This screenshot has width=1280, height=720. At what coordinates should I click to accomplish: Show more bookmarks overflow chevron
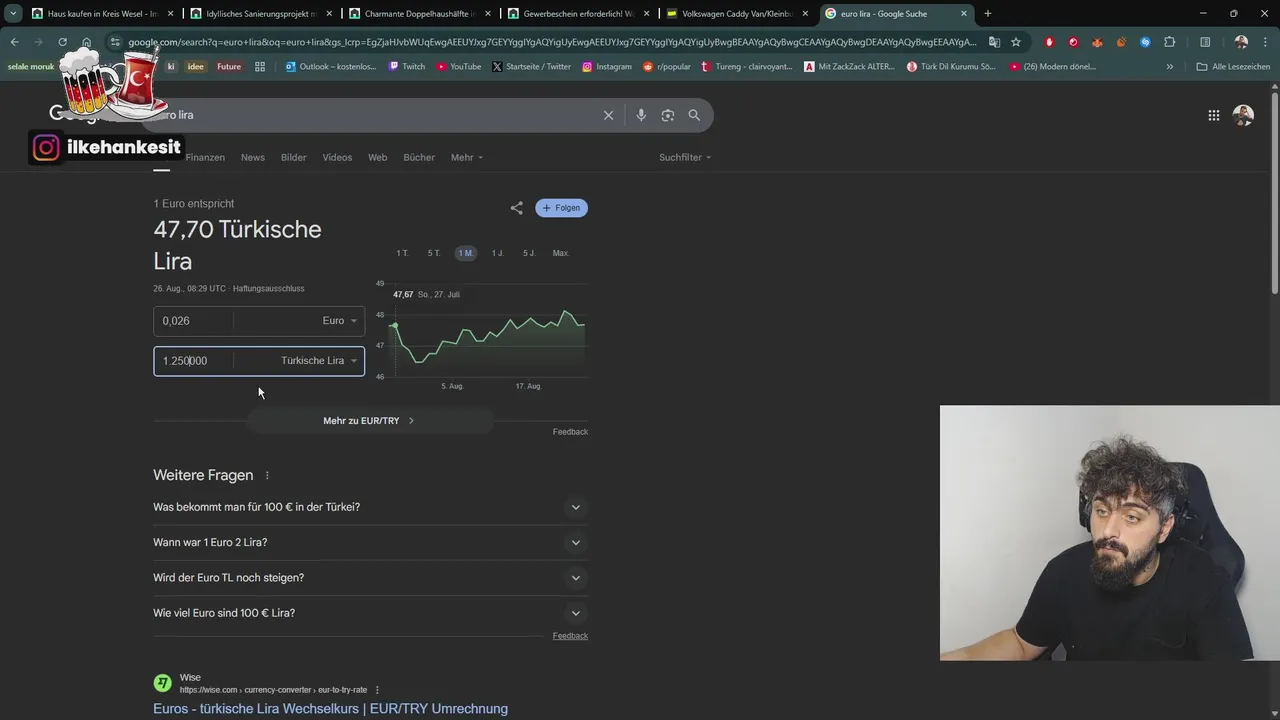coord(1170,67)
